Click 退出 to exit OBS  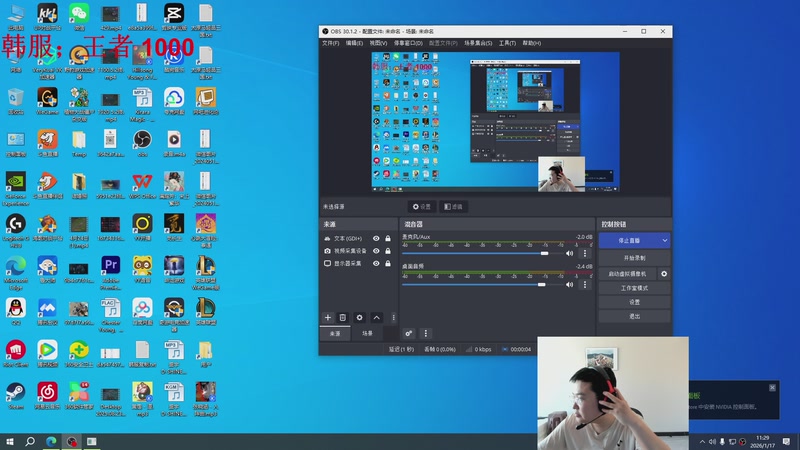(634, 316)
